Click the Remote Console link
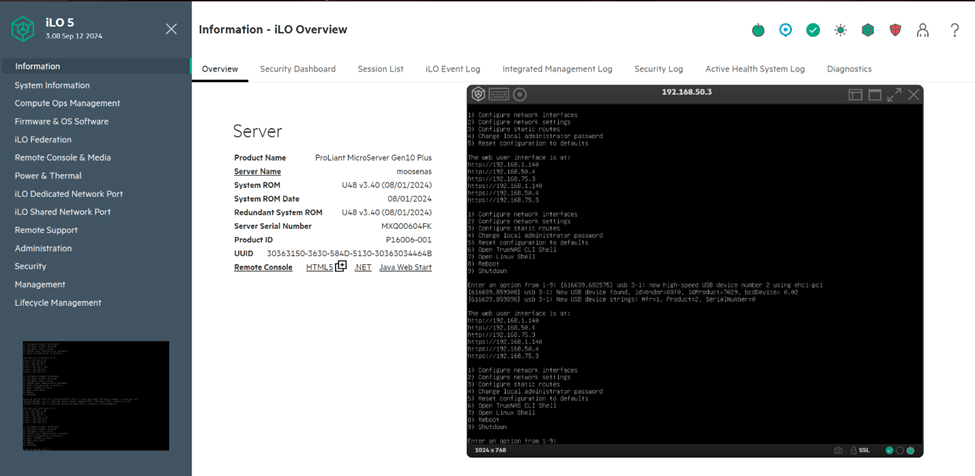 [263, 267]
